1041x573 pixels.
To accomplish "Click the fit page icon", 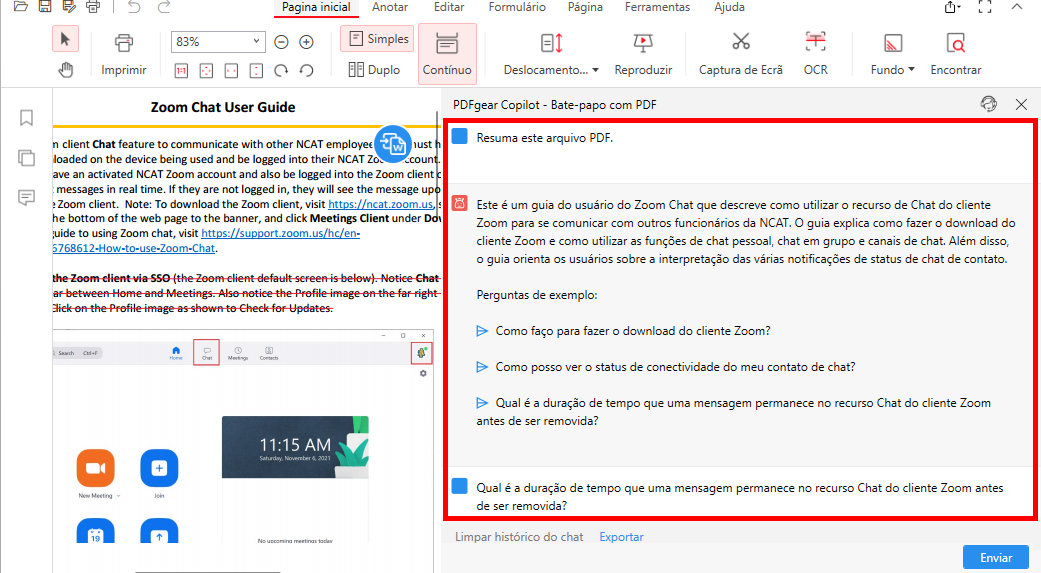I will click(206, 70).
